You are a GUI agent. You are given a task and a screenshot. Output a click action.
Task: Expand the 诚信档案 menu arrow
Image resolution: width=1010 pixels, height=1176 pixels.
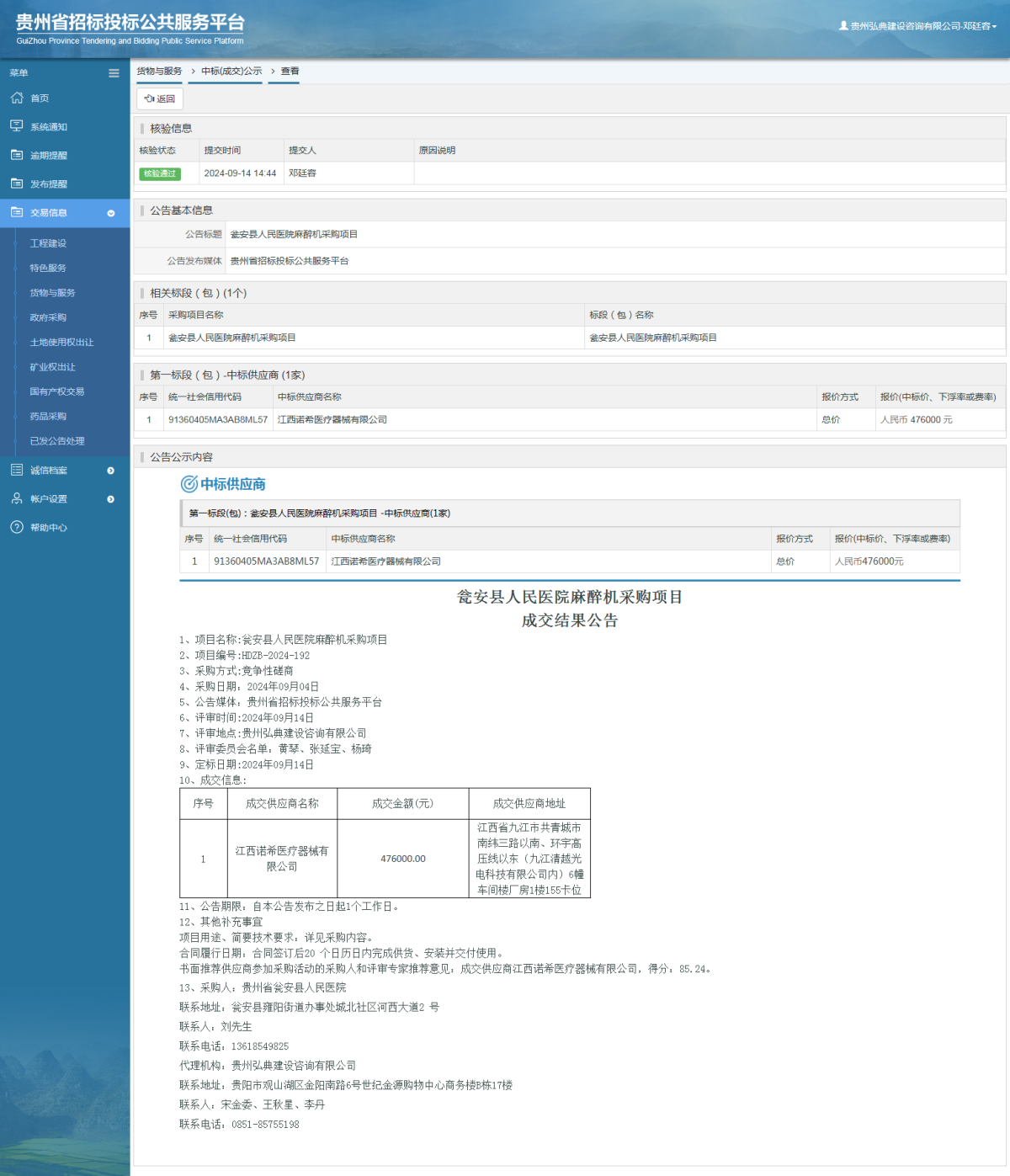(x=111, y=471)
